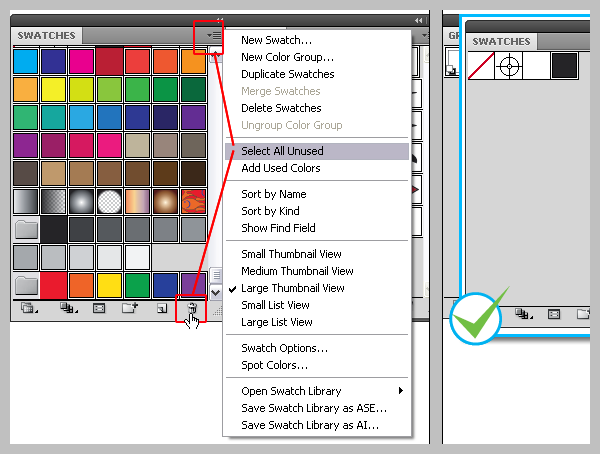The height and width of the screenshot is (454, 600).
Task: Pick black swatch in left panel grays group
Action: (53, 229)
